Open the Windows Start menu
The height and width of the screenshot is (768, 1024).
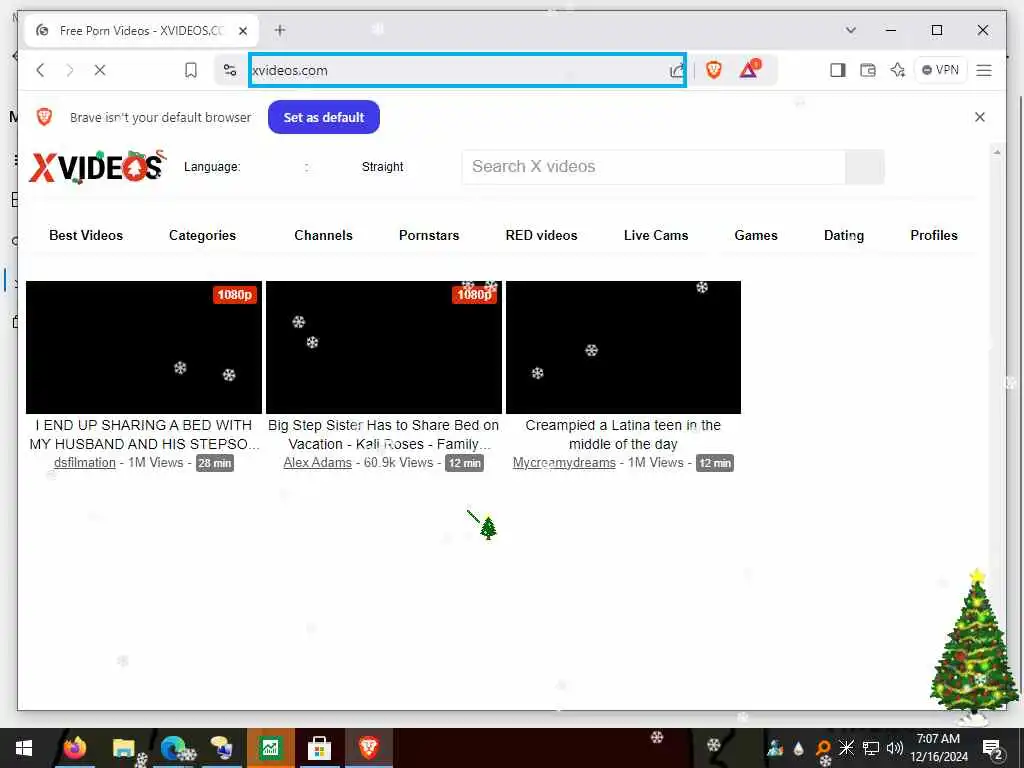click(x=24, y=748)
